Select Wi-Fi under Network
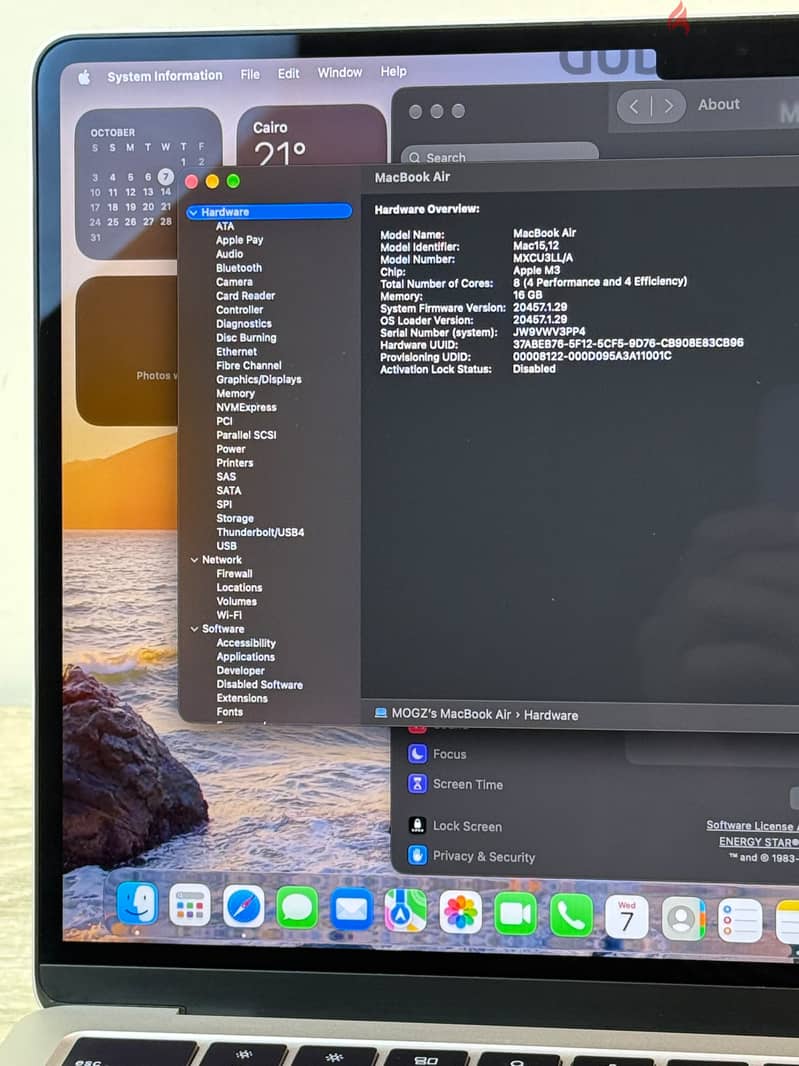 (229, 615)
